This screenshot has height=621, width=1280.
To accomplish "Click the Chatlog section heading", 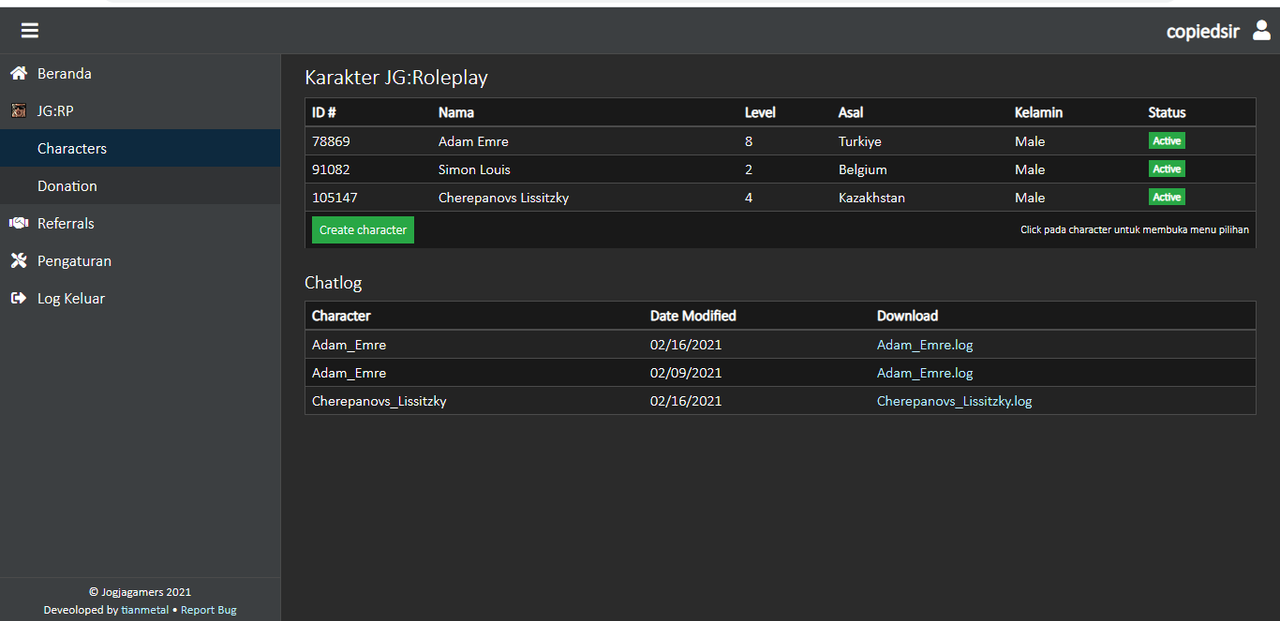I will pos(333,283).
